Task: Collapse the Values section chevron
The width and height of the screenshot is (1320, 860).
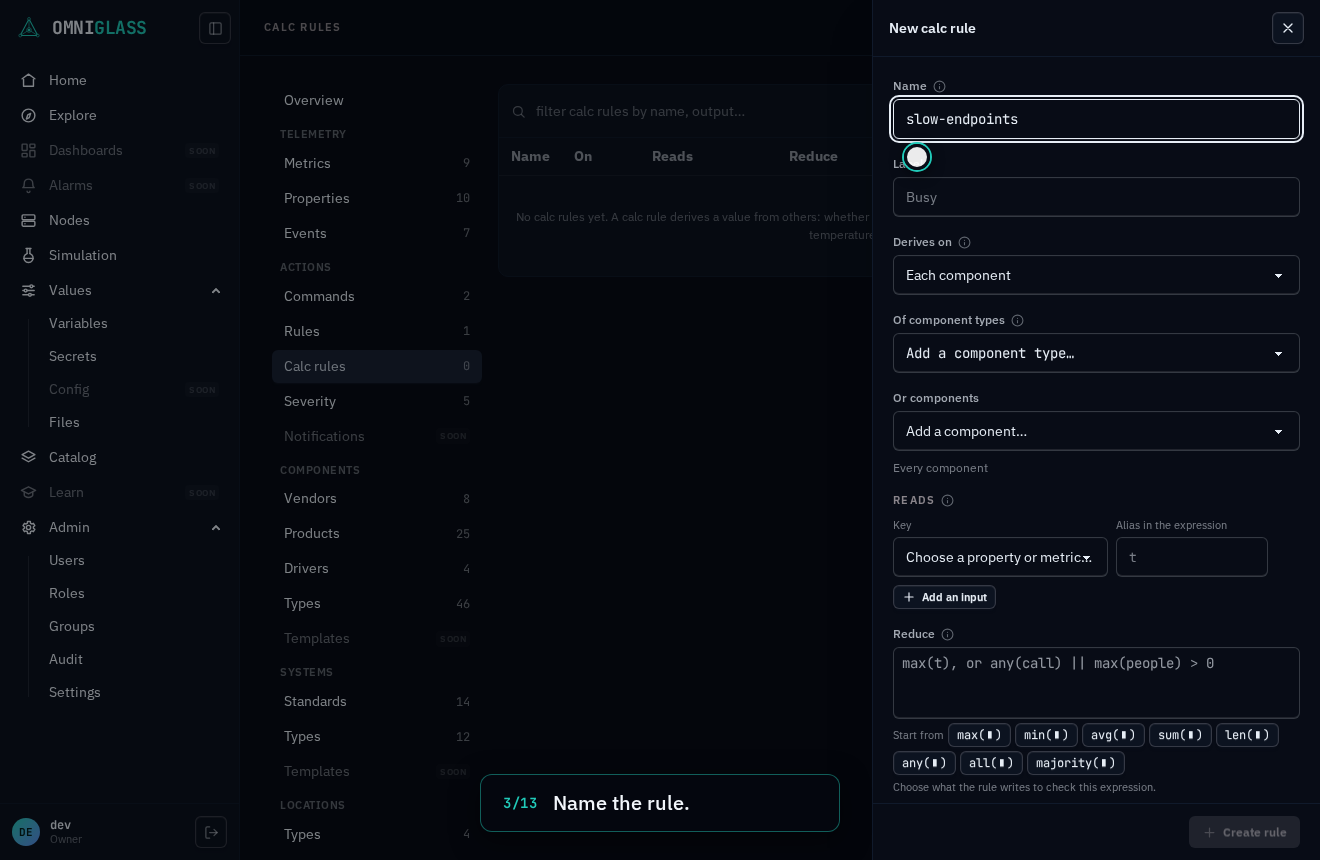Action: [x=216, y=290]
